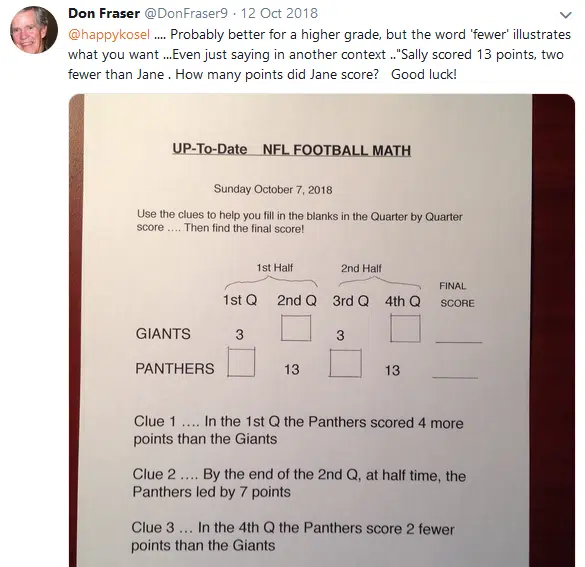
Task: Select the Giants final score blank line
Action: point(459,341)
